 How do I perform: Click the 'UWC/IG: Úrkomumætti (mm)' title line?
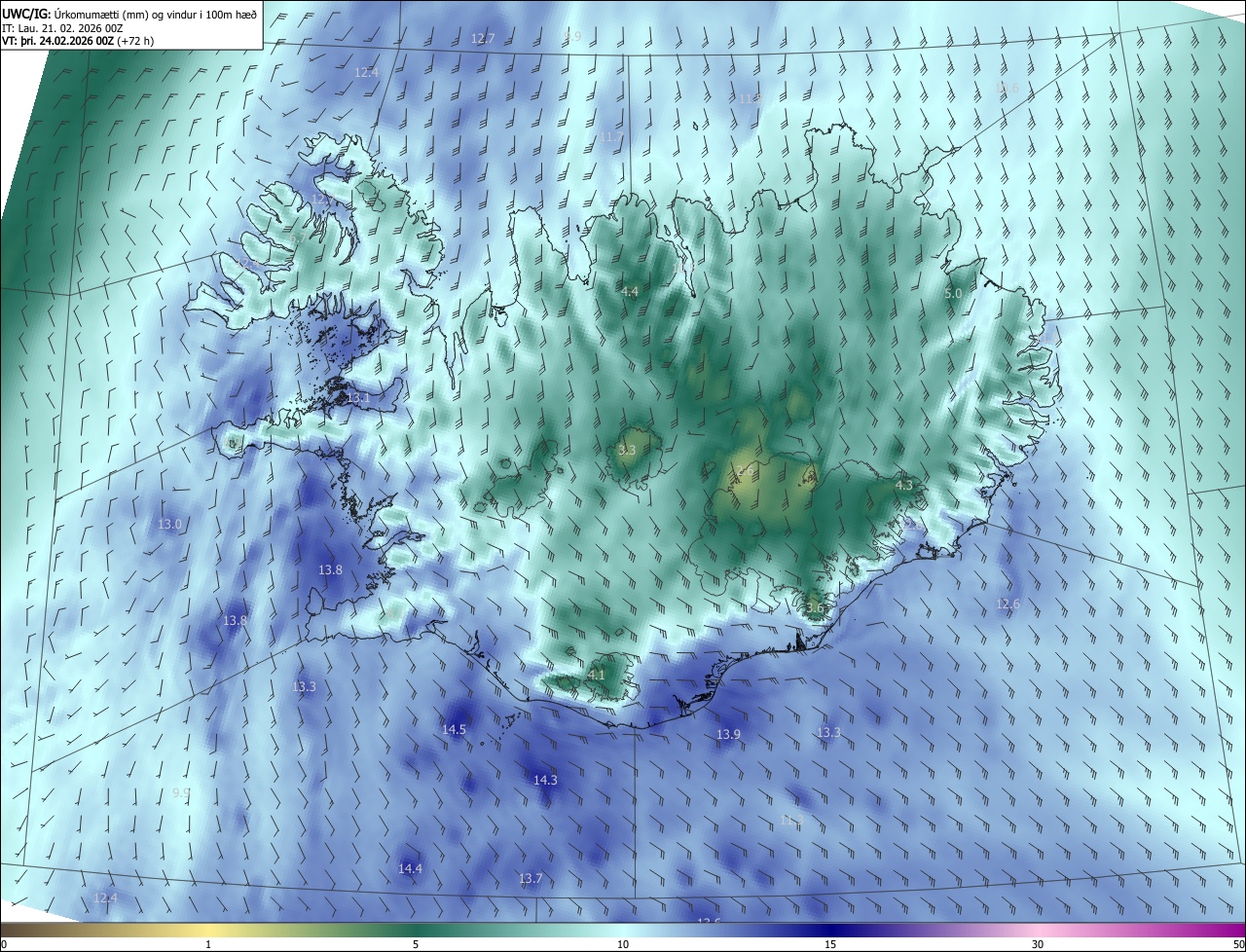(x=129, y=14)
